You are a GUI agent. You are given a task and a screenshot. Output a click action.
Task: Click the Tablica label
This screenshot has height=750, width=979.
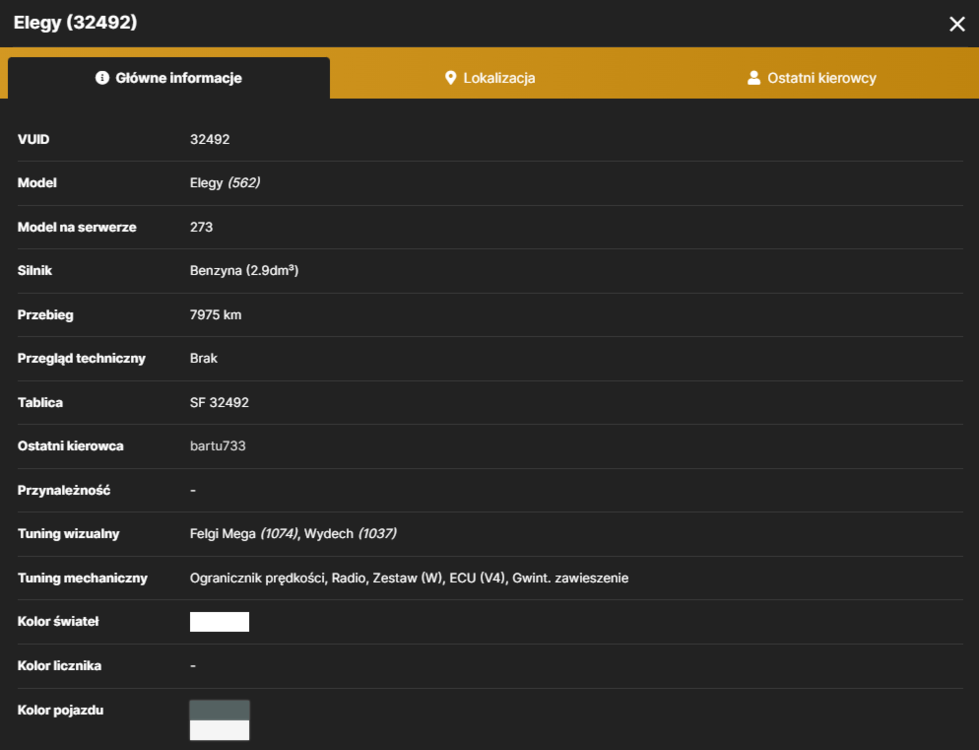40,403
